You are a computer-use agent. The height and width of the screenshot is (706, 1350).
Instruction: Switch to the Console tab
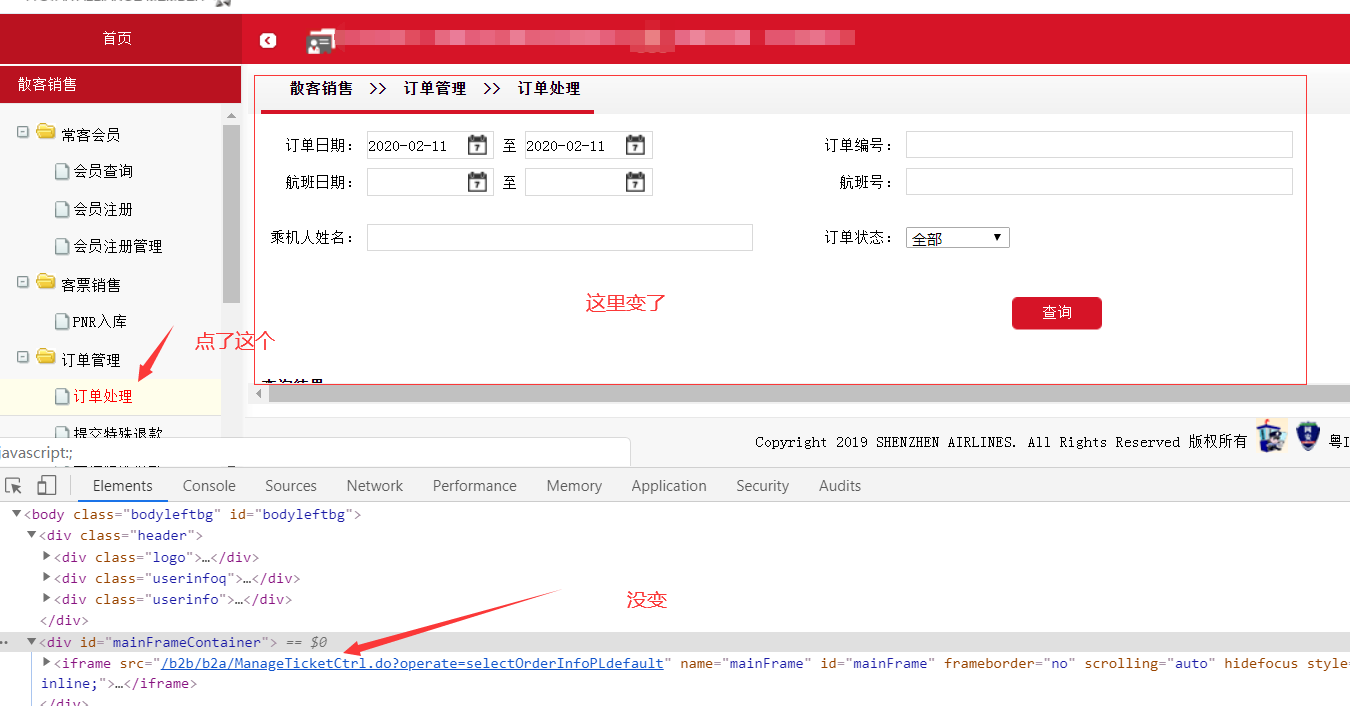click(209, 486)
